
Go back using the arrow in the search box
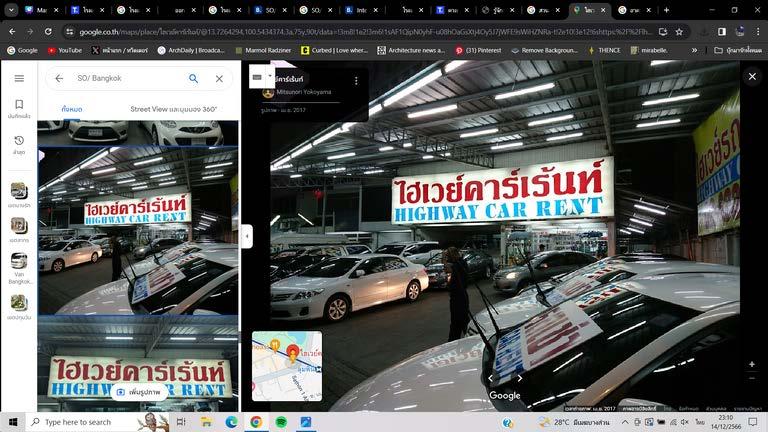click(x=59, y=78)
